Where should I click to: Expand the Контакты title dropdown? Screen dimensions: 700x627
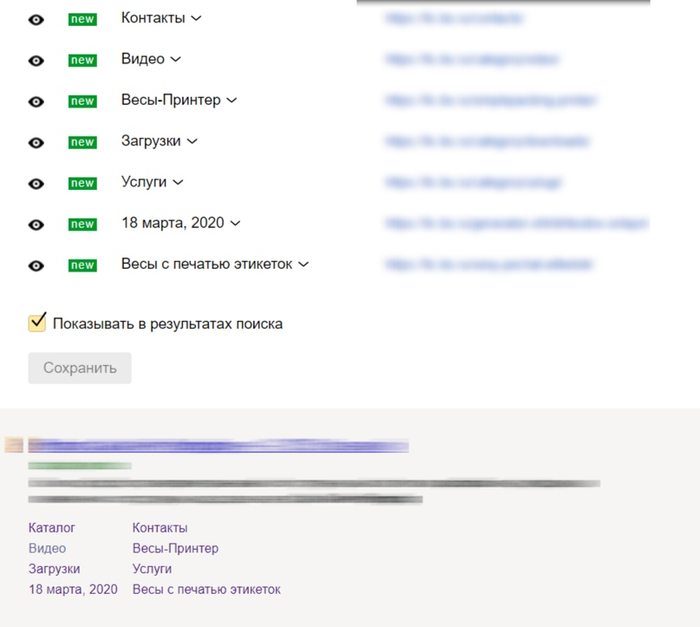(x=196, y=18)
